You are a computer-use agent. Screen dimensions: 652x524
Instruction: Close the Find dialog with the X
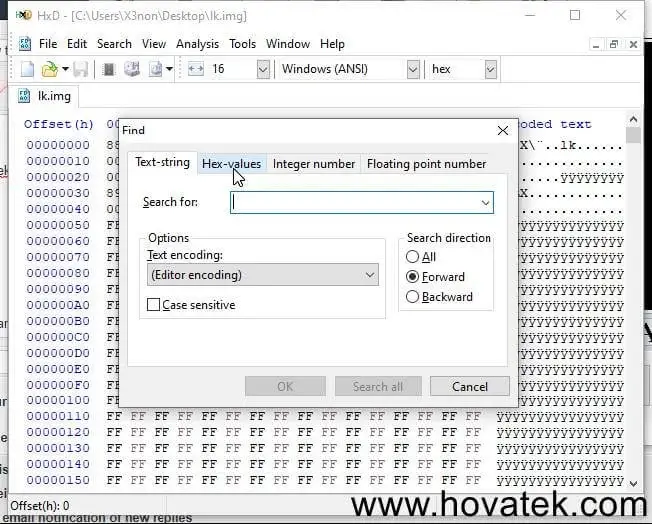(503, 131)
